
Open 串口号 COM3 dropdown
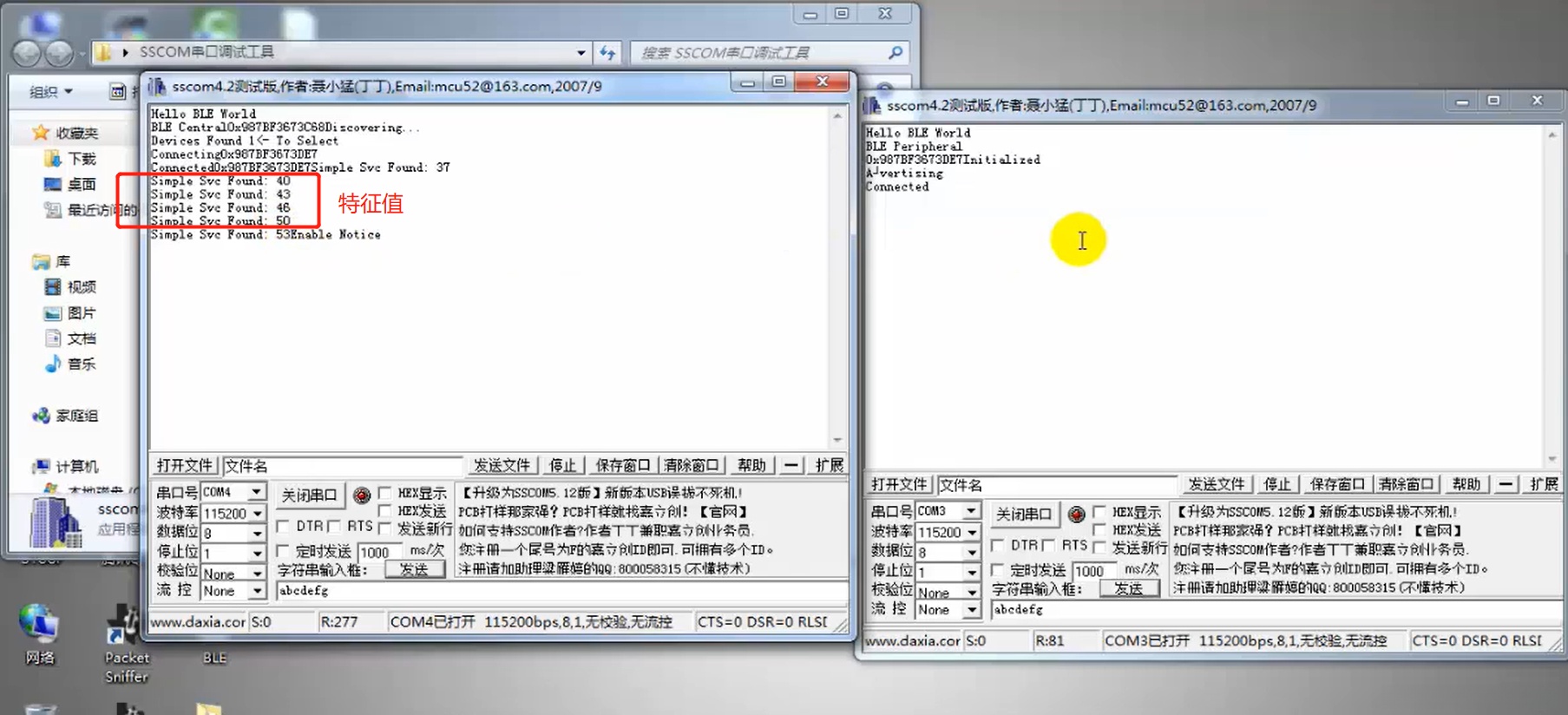(972, 511)
